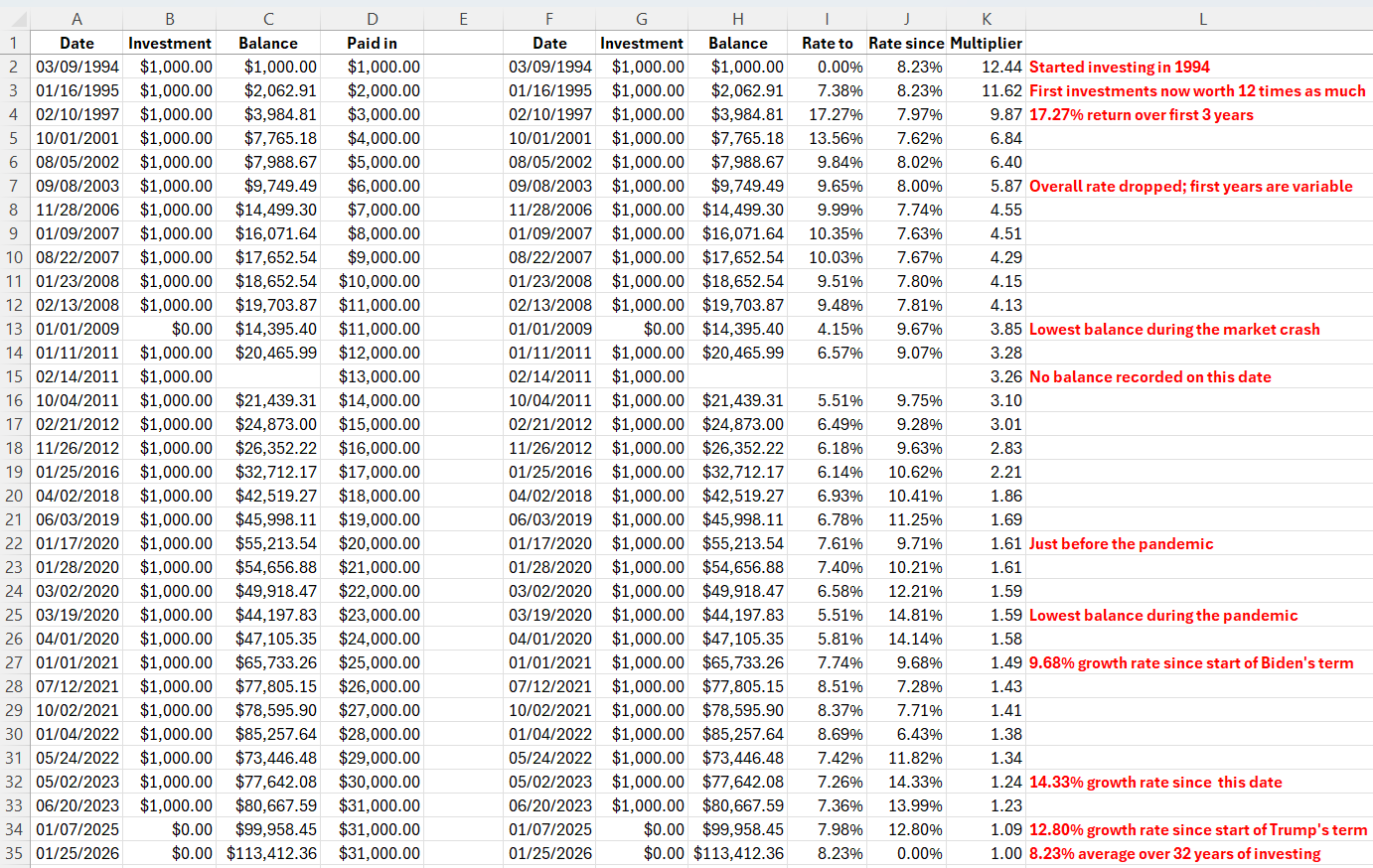The image size is (1373, 868).
Task: Click the Multiplier header in column K
Action: tap(986, 43)
